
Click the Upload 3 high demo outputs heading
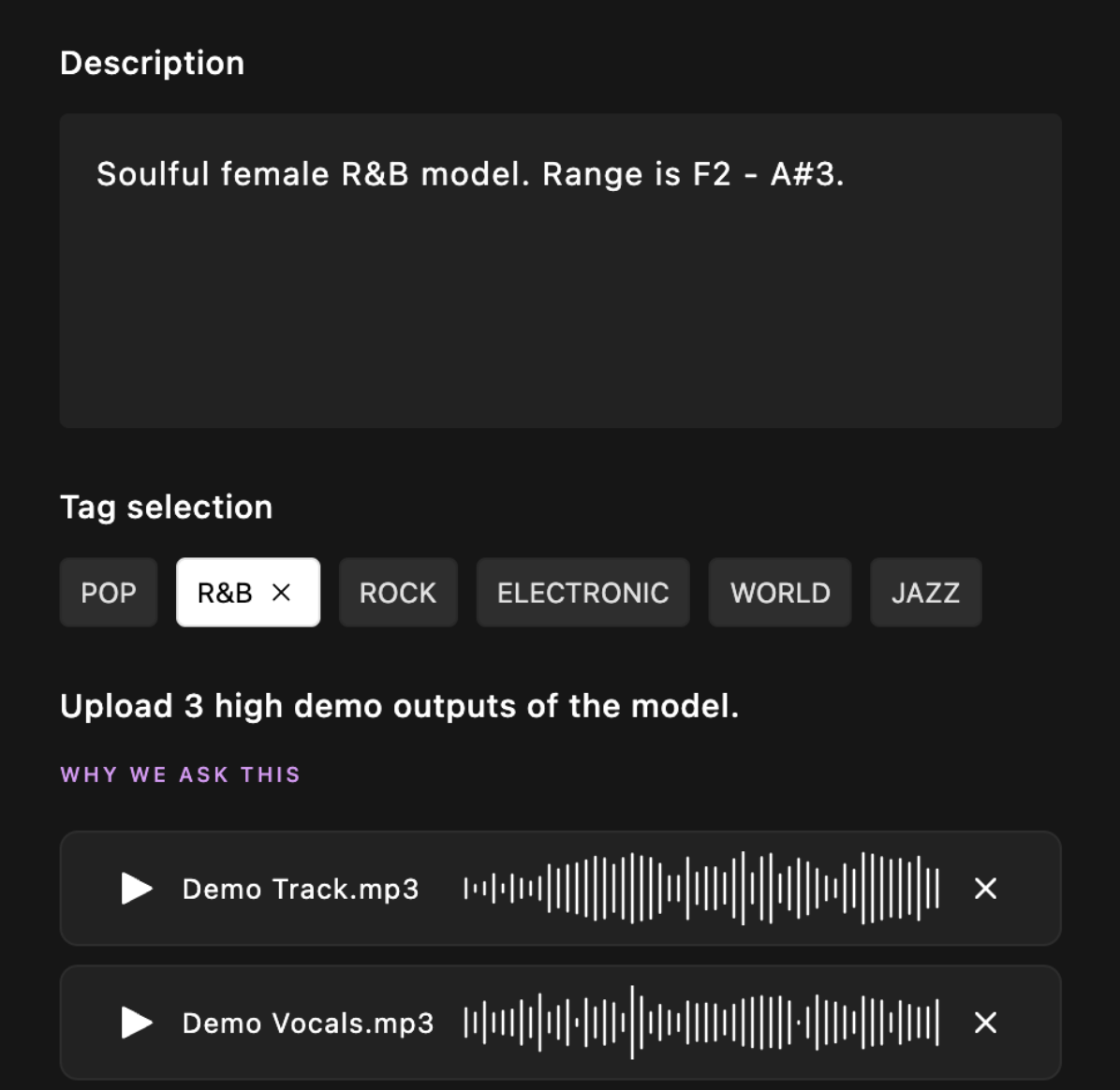click(399, 706)
